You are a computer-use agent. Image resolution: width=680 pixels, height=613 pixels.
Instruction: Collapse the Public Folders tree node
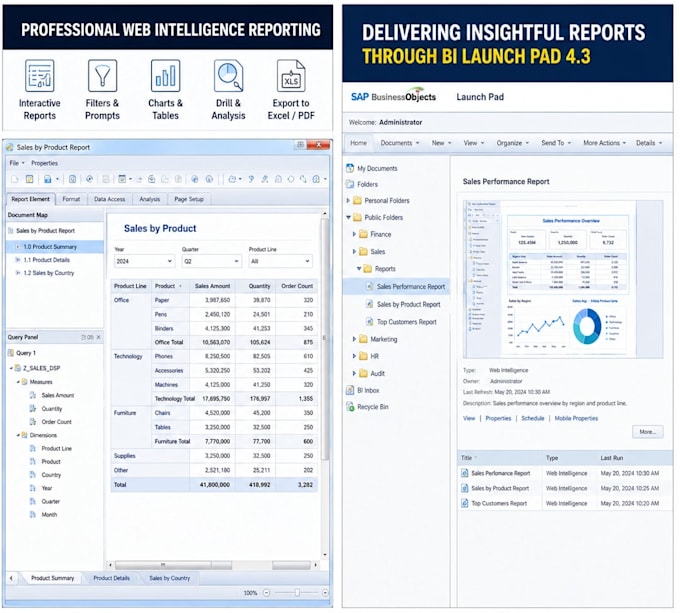pyautogui.click(x=348, y=218)
